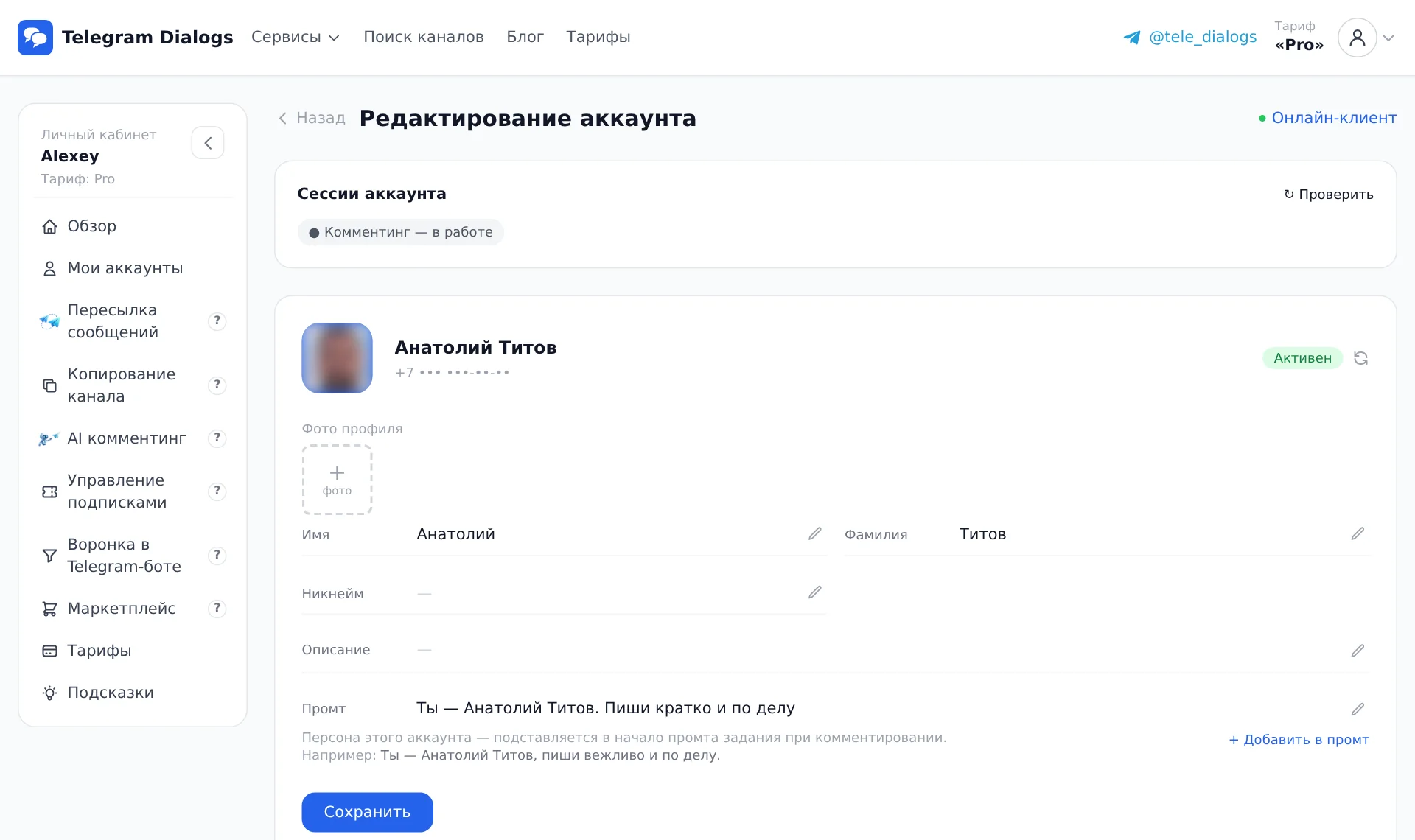This screenshot has width=1415, height=840.
Task: Open the Сервисы dropdown menu
Action: [x=295, y=37]
